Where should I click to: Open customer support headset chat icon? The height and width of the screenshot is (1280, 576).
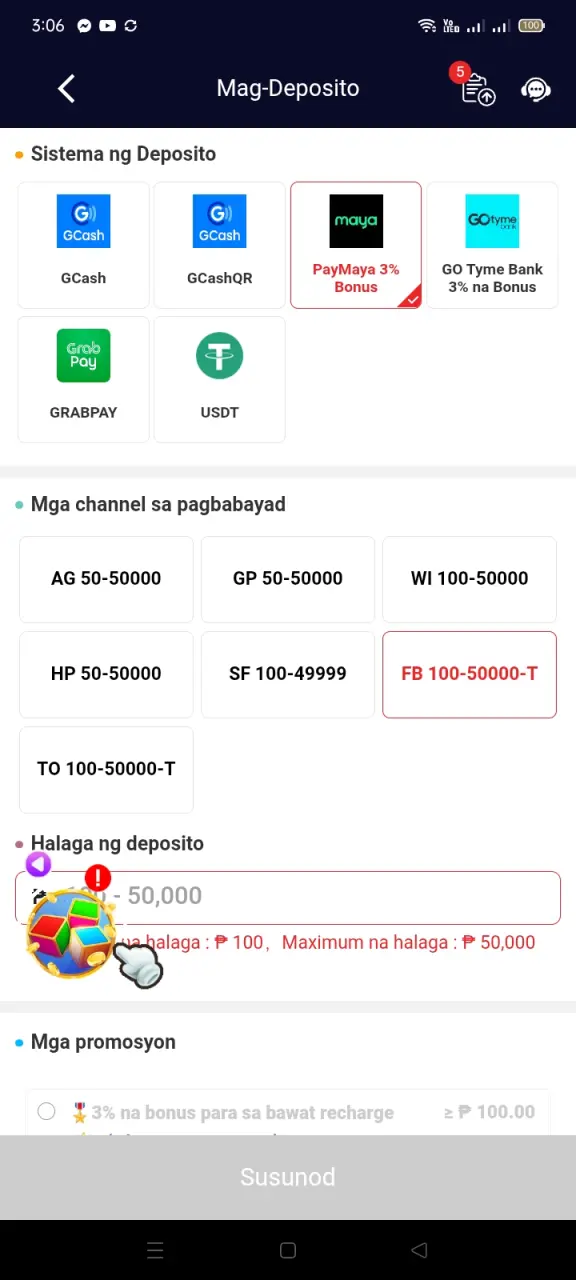[x=536, y=89]
